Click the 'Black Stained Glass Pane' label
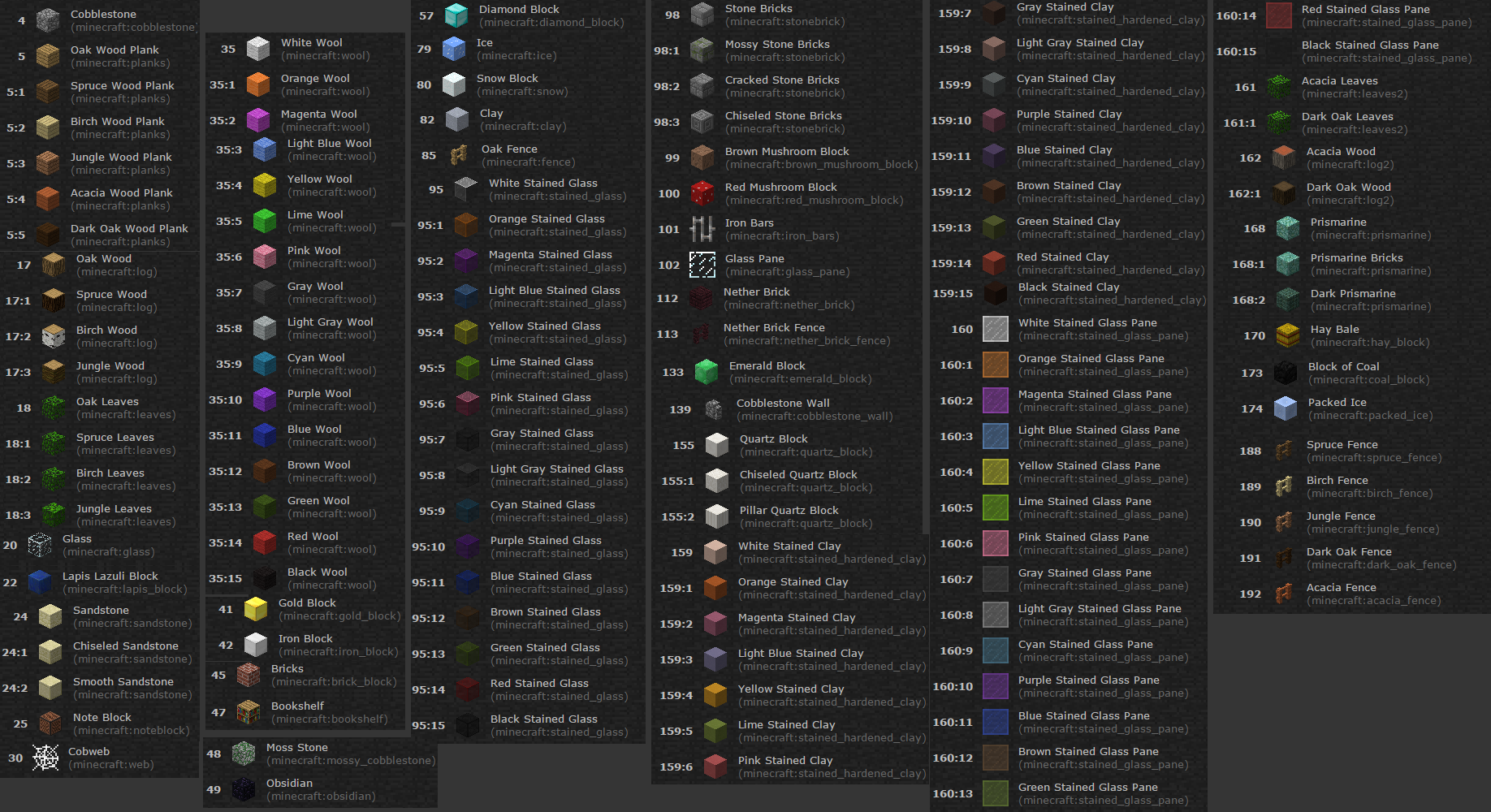This screenshot has height=812, width=1491. [x=1370, y=45]
